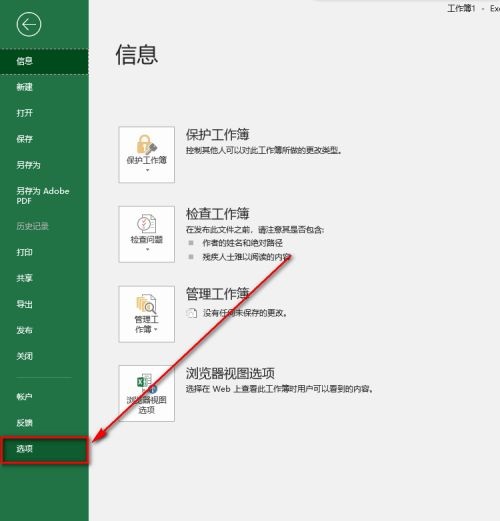Click the 管理工作簿 section heading
This screenshot has height=521, width=500.
point(218,294)
